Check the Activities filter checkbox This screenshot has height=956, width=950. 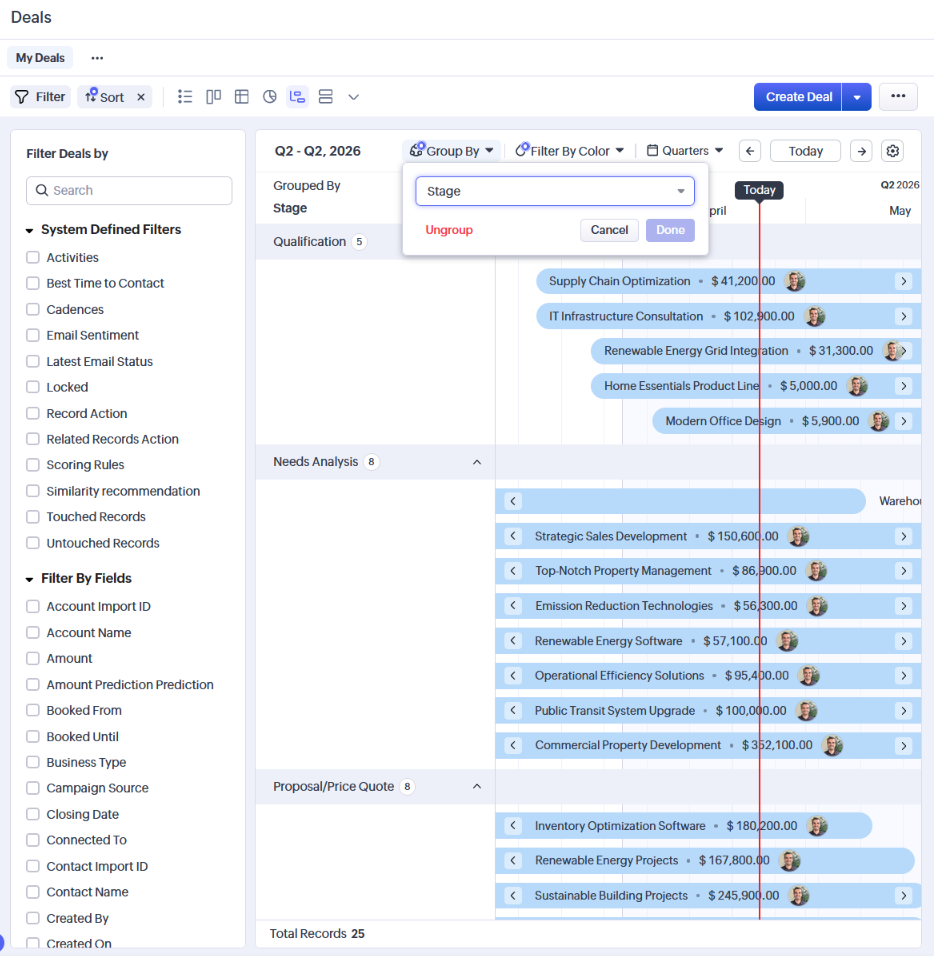33,258
